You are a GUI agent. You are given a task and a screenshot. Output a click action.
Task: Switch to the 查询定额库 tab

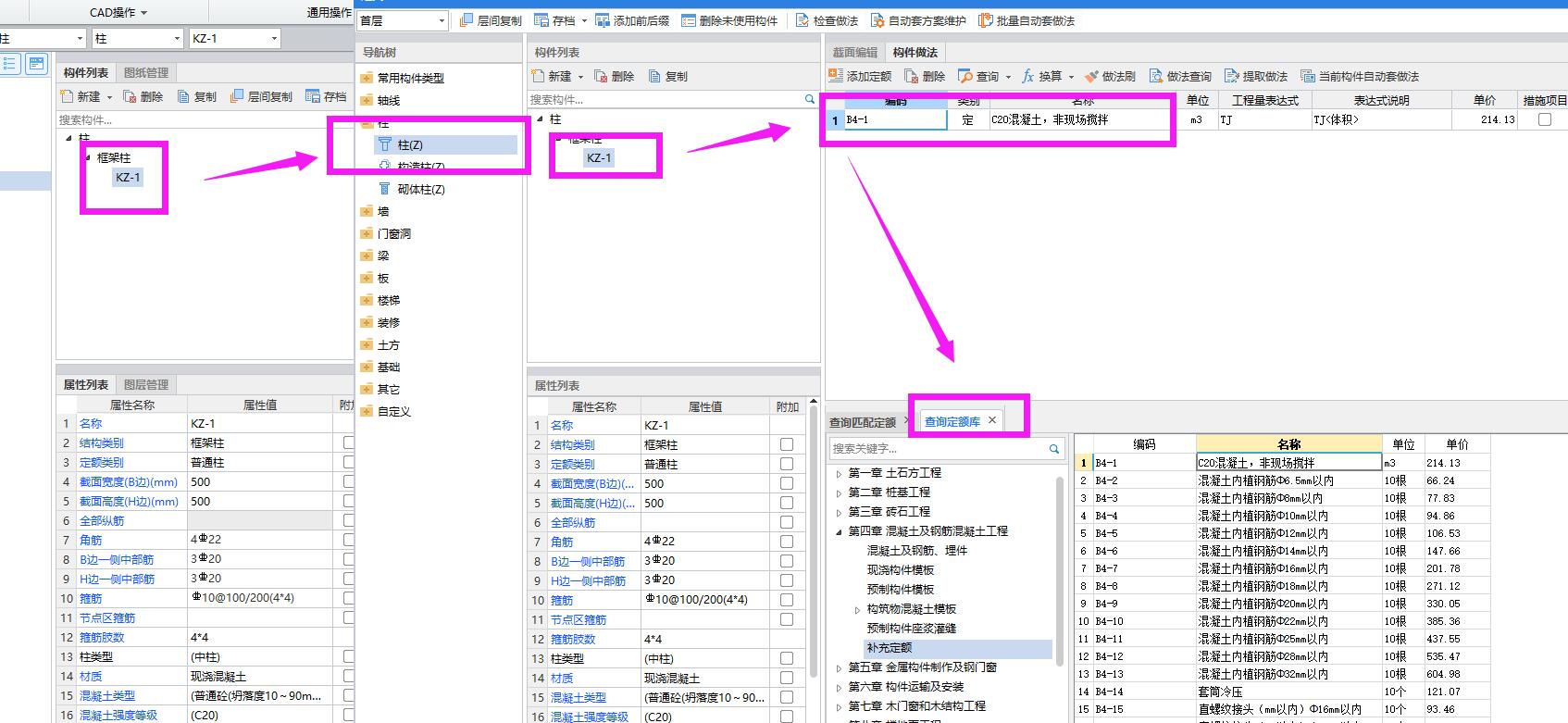(952, 421)
